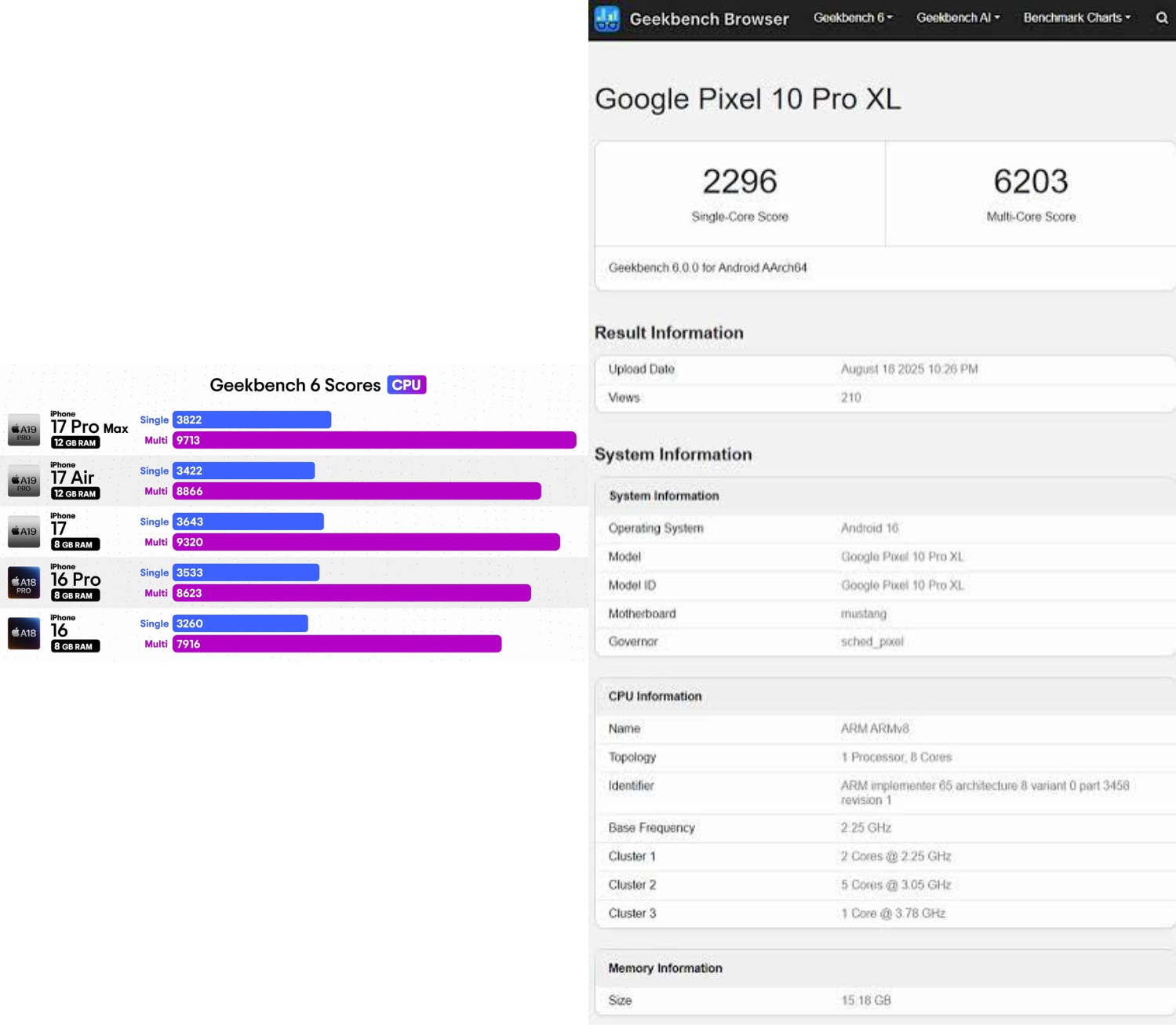The width and height of the screenshot is (1176, 1025).
Task: Click the purple CPU badge in chart title
Action: pyautogui.click(x=406, y=385)
